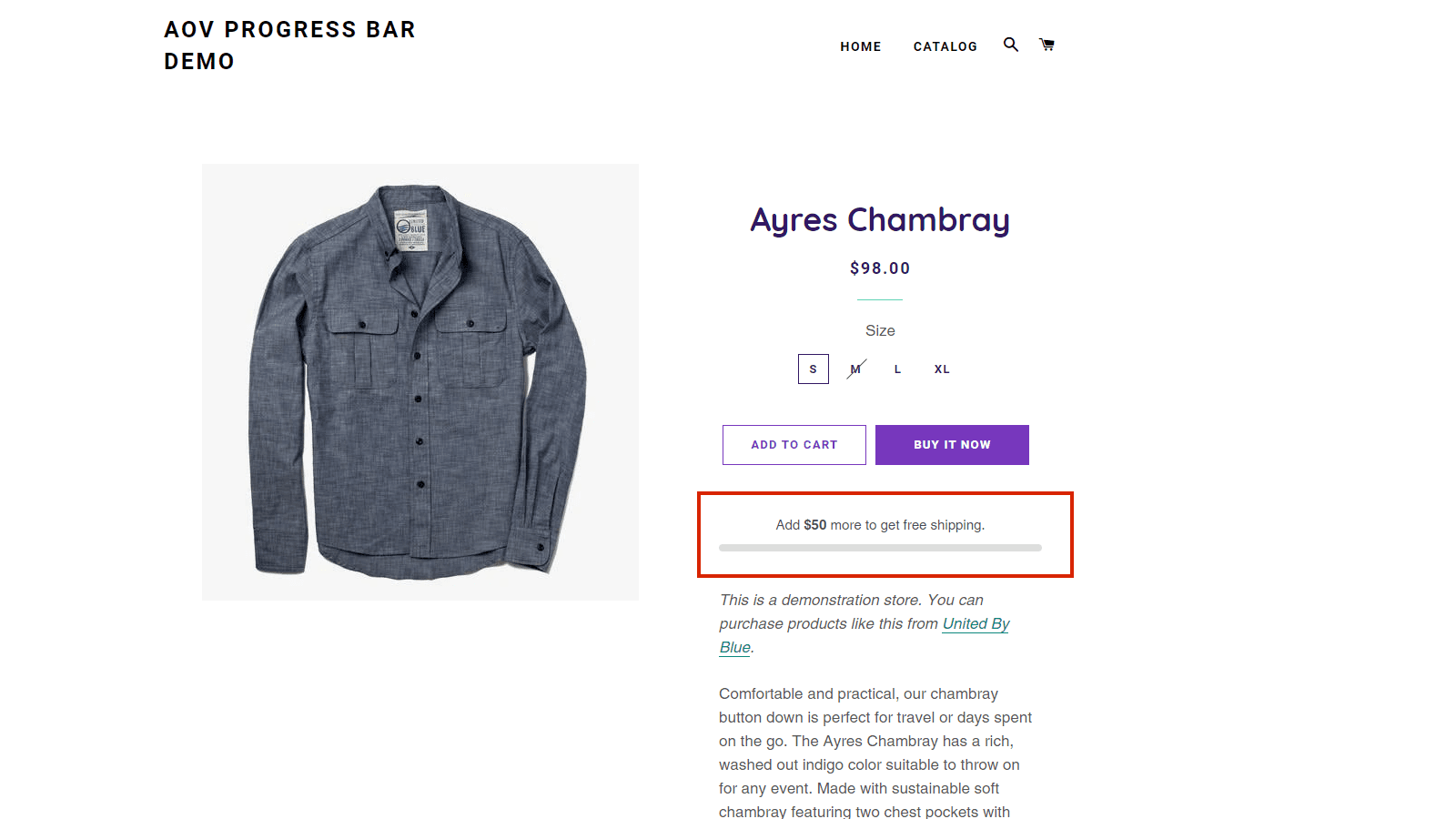This screenshot has height=819, width=1456.
Task: Open the shopping cart icon
Action: tap(1047, 45)
